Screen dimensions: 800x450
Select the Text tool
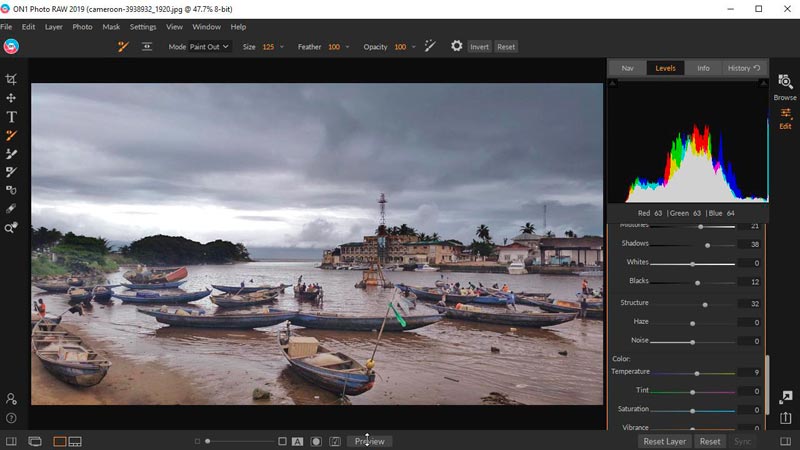pos(11,117)
